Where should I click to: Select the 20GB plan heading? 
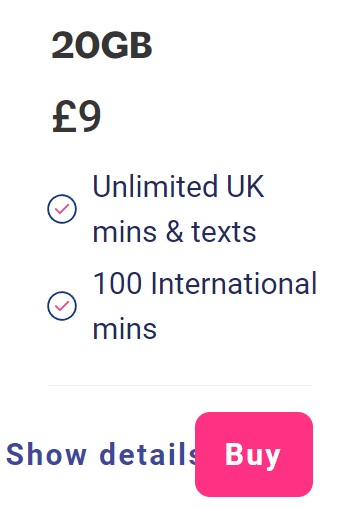[x=102, y=45]
